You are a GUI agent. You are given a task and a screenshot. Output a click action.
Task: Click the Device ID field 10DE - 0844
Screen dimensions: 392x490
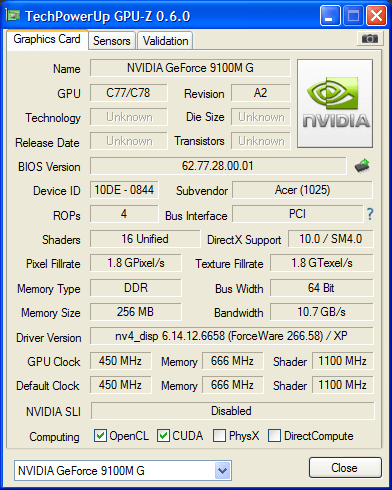coord(124,190)
